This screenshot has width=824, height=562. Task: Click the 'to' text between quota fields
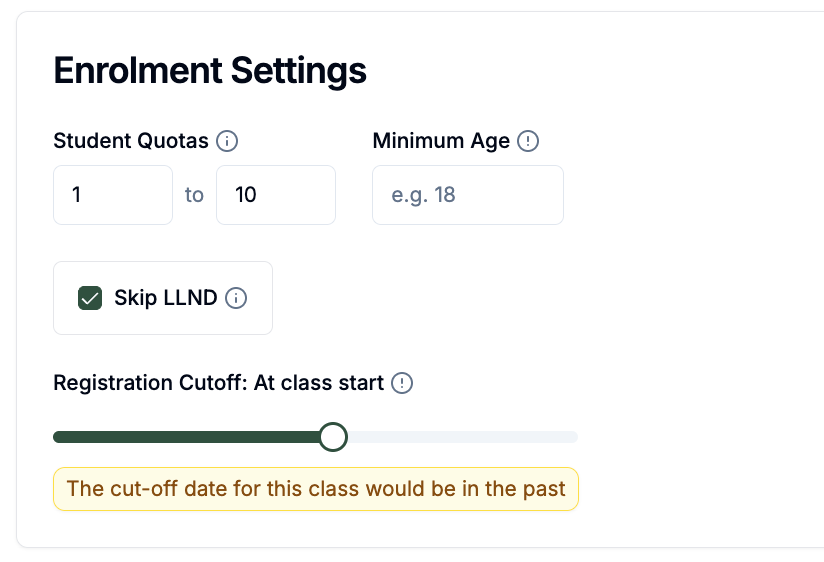coord(194,195)
